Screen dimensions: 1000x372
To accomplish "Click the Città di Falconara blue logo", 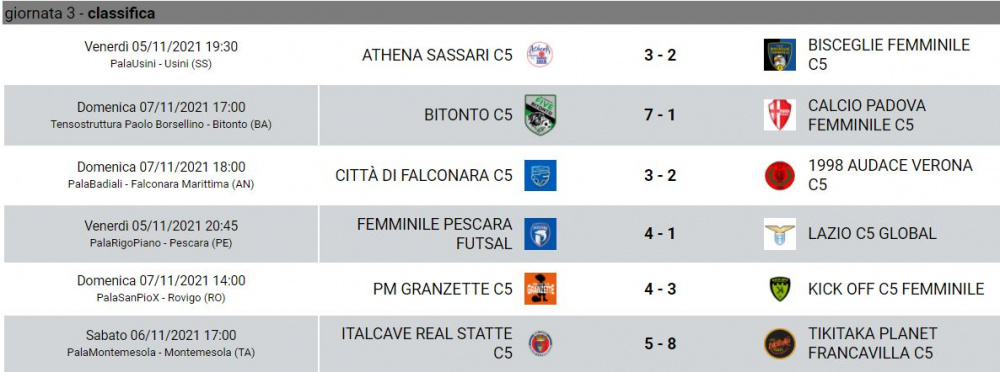I will click(540, 175).
